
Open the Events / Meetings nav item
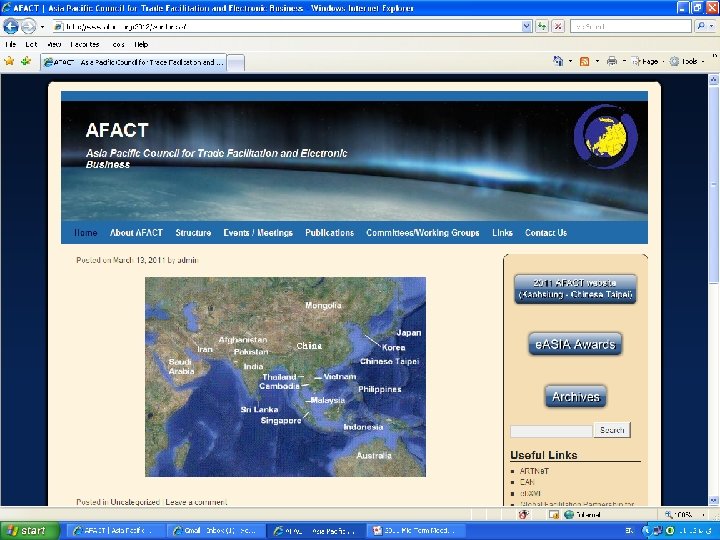coord(258,233)
